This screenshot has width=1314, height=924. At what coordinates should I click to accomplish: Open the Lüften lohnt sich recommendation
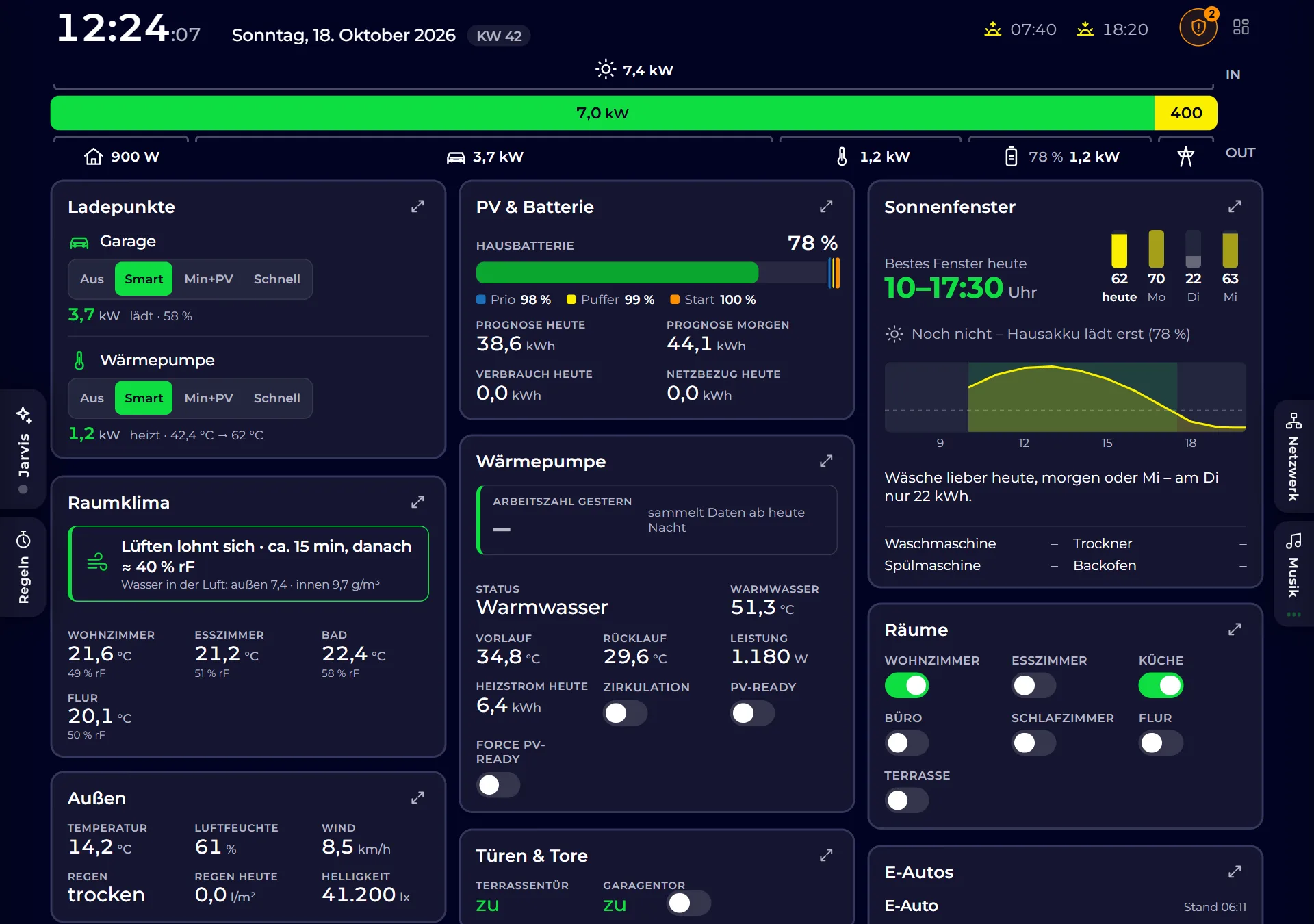click(x=248, y=564)
